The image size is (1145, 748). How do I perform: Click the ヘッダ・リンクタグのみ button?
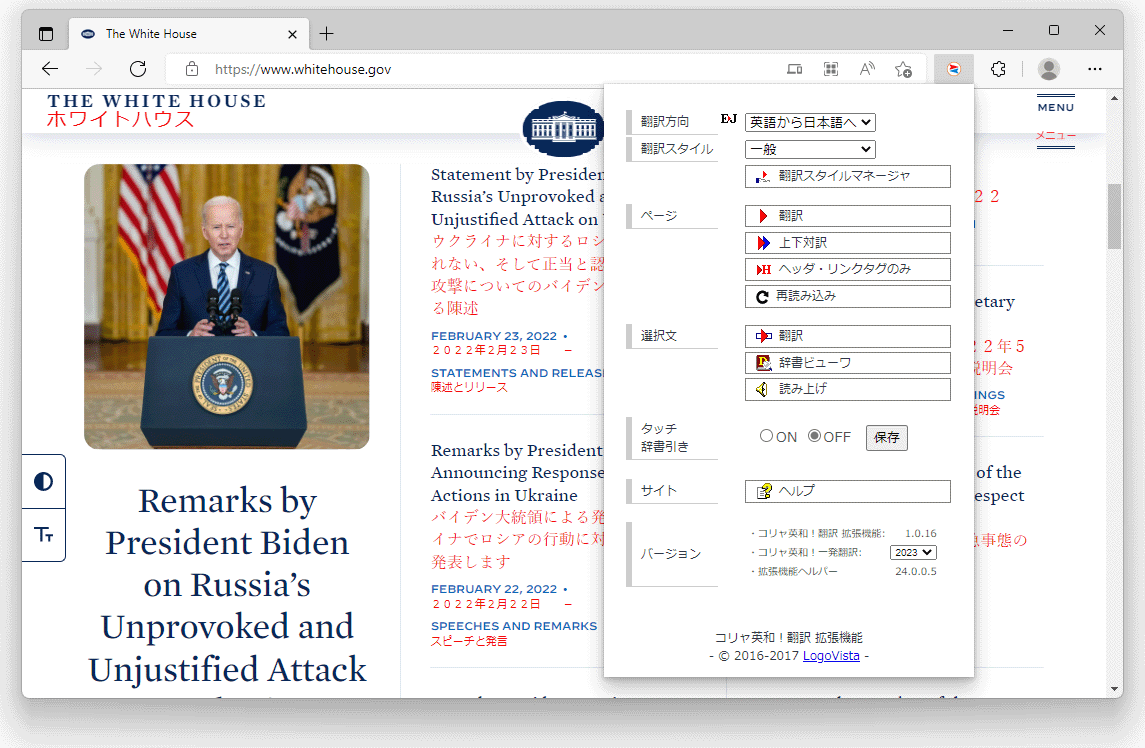(x=848, y=269)
